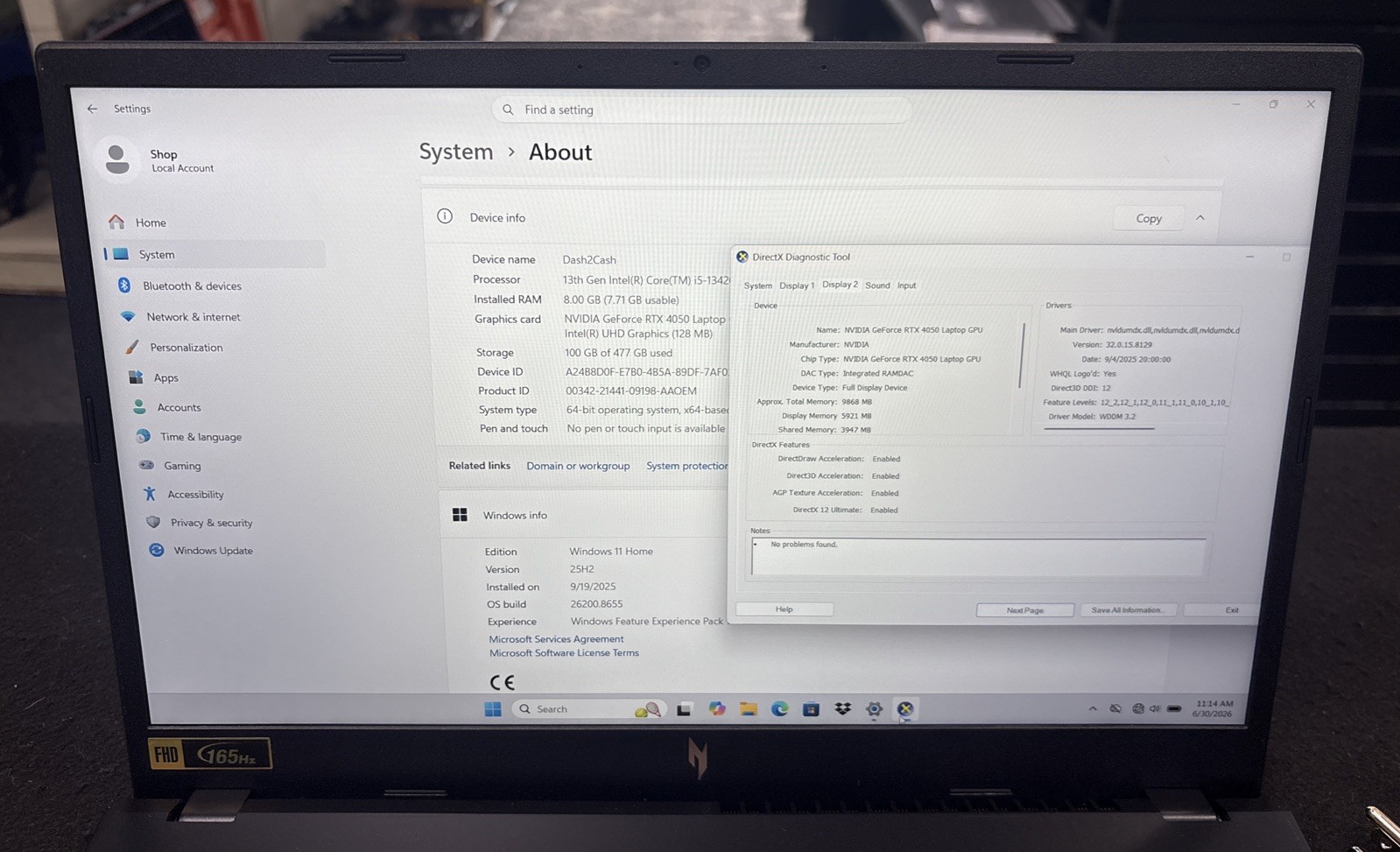Viewport: 1400px width, 852px height.
Task: Open System protection link
Action: 686,466
